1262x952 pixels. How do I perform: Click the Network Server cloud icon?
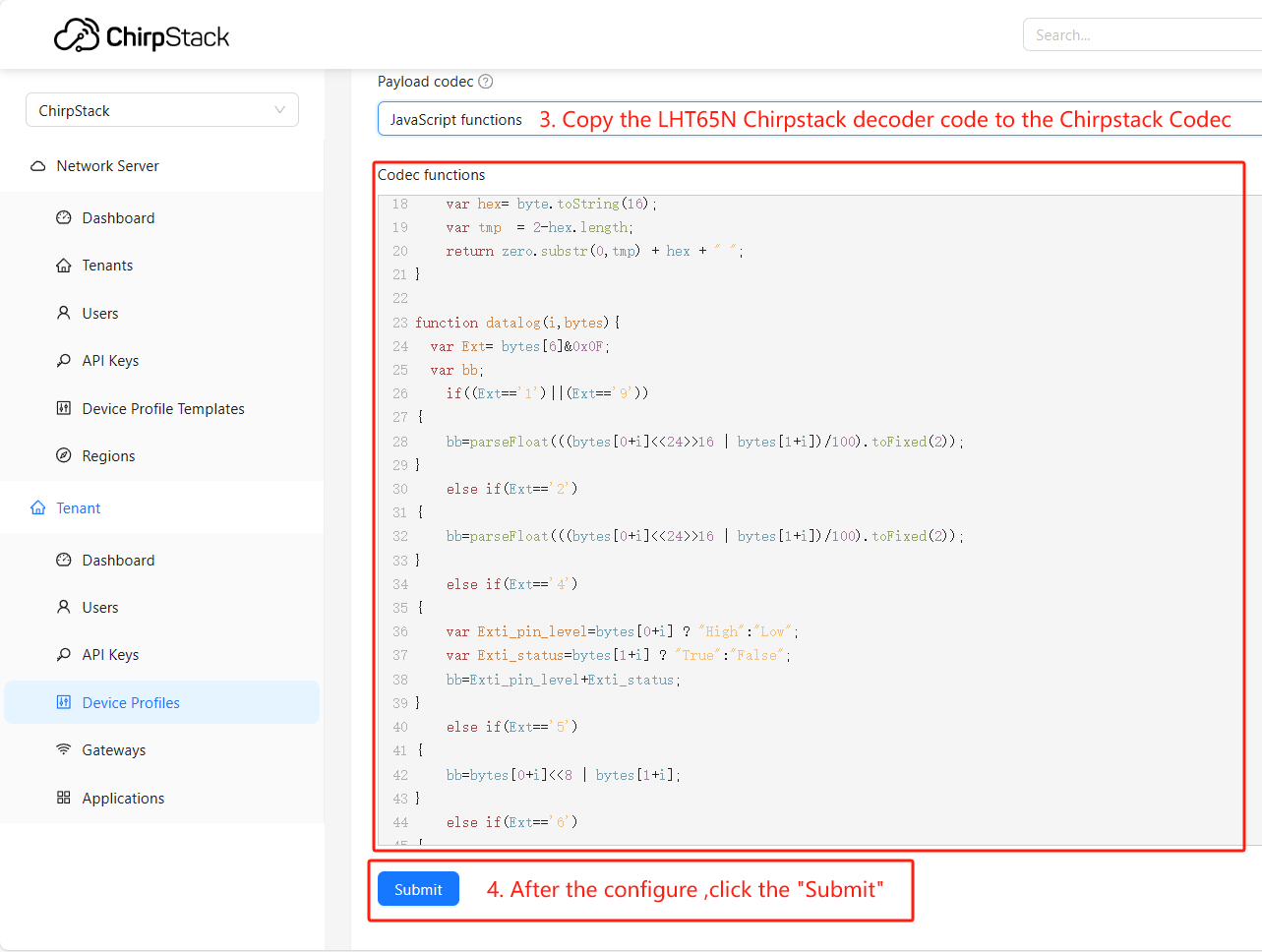tap(37, 166)
